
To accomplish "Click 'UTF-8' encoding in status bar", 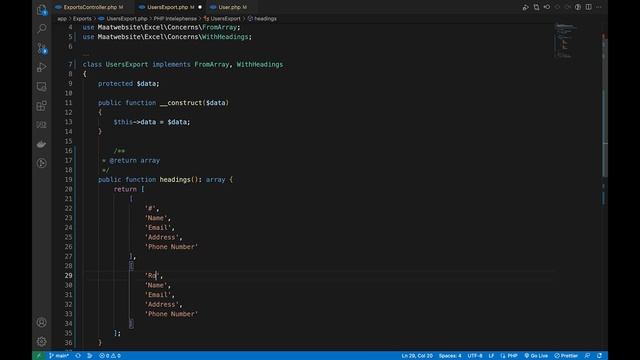I will click(475, 356).
